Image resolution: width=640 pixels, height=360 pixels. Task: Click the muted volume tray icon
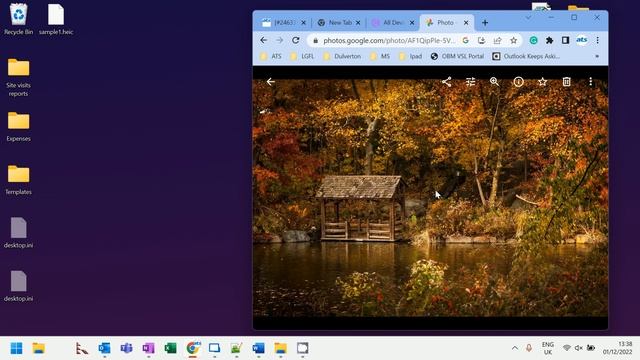pyautogui.click(x=578, y=348)
